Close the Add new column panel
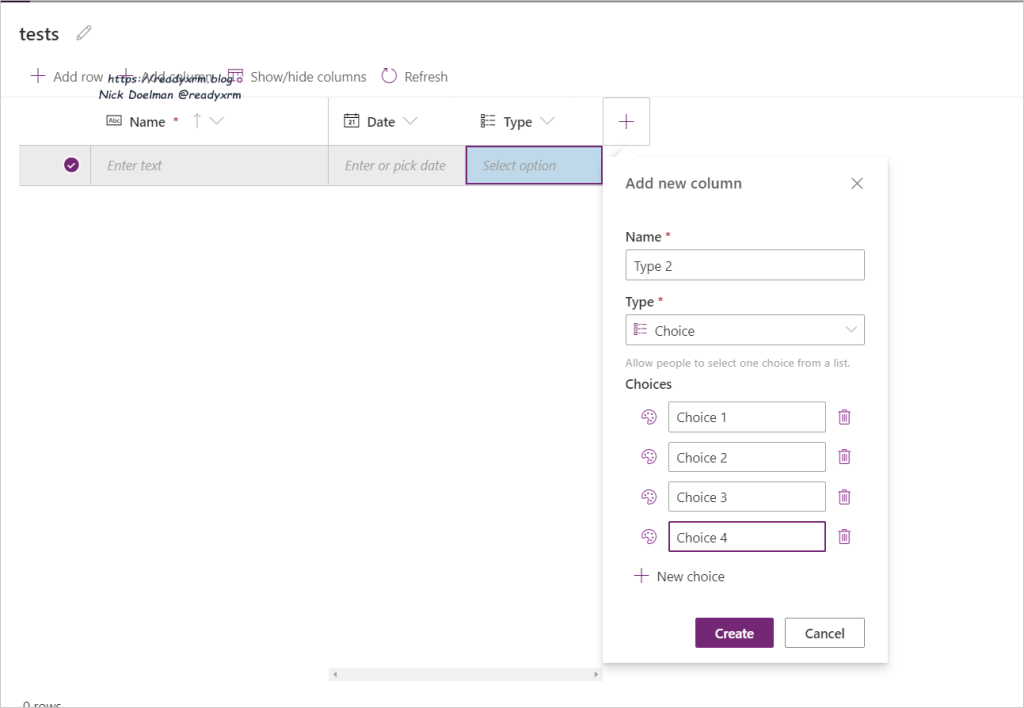Image resolution: width=1024 pixels, height=708 pixels. 856,184
